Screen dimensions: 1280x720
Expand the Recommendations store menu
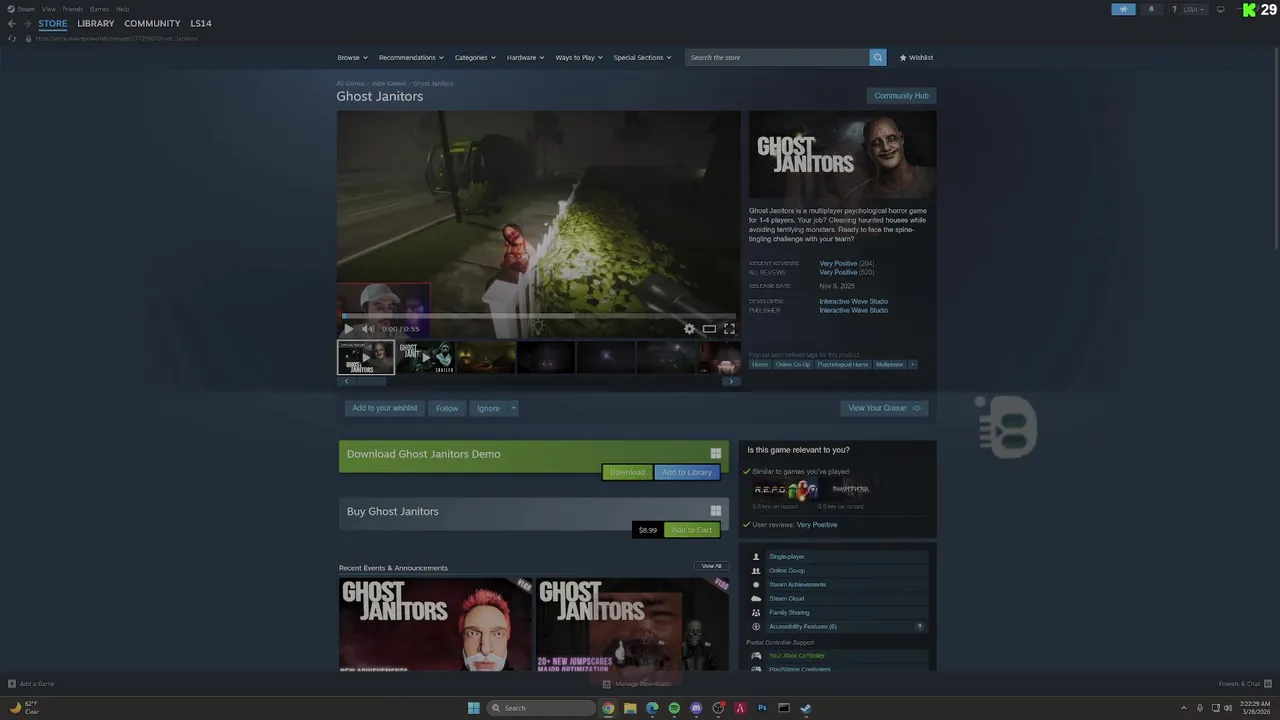(x=411, y=58)
